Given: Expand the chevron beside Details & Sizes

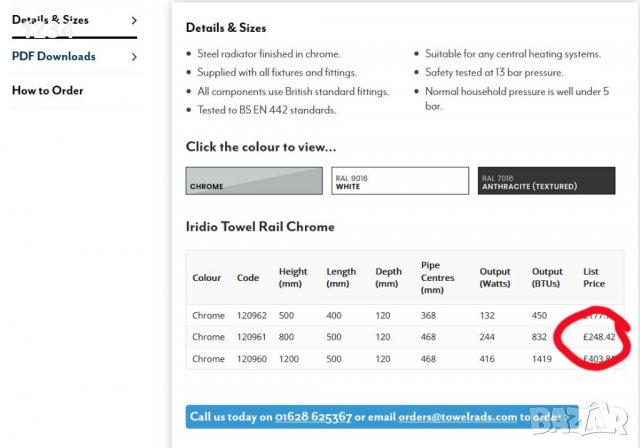Looking at the screenshot, I should pos(134,20).
